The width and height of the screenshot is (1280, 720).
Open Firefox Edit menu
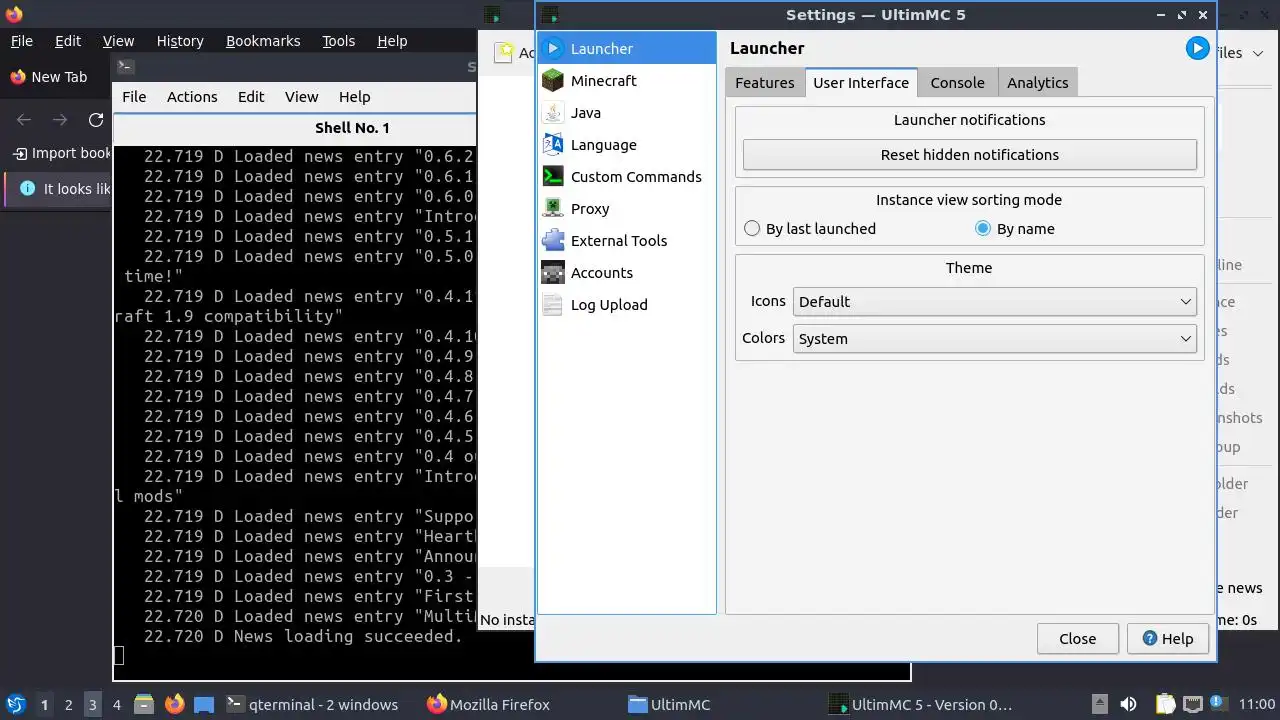pos(68,41)
